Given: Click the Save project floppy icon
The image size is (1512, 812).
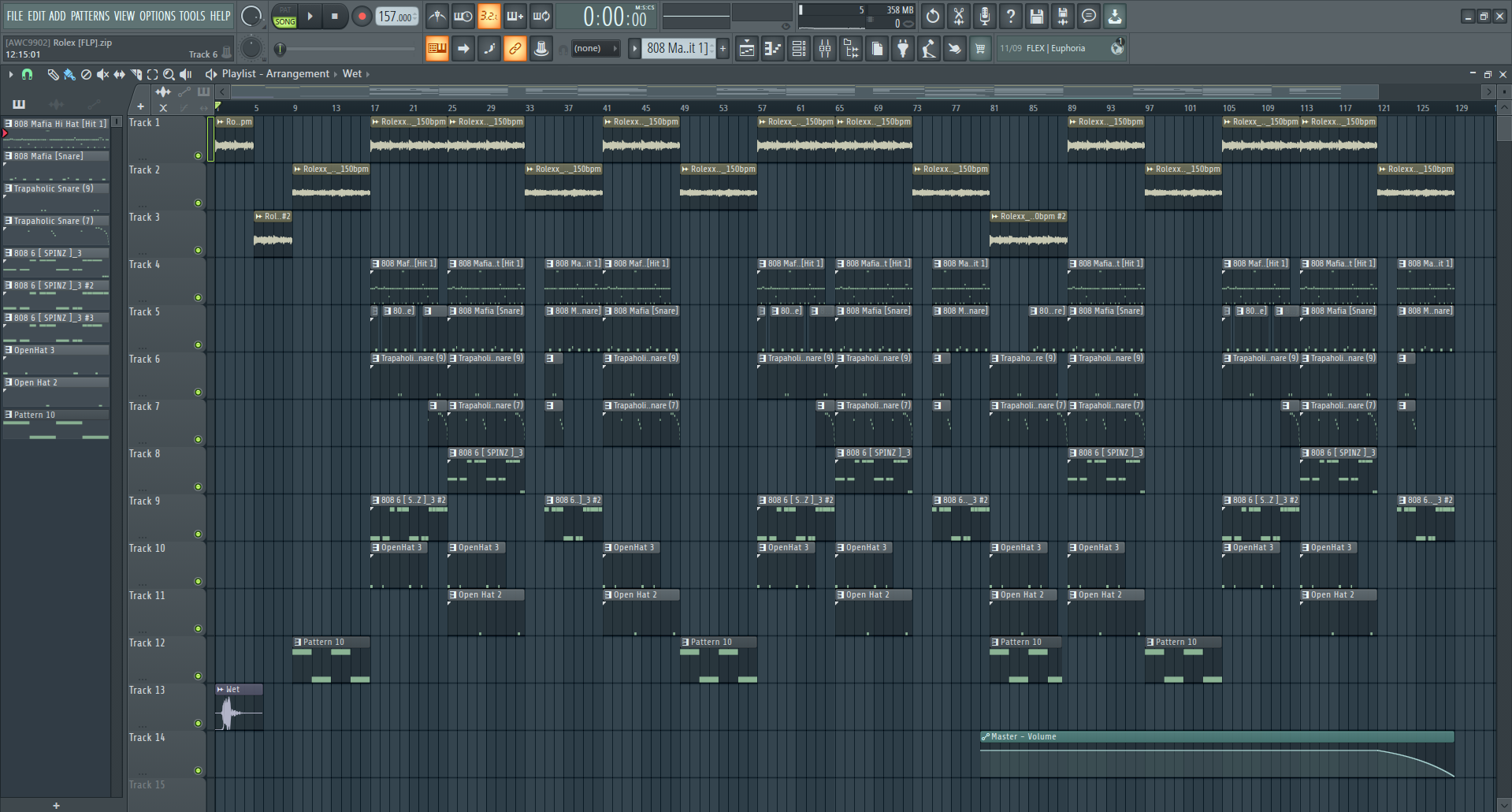Looking at the screenshot, I should point(1036,16).
